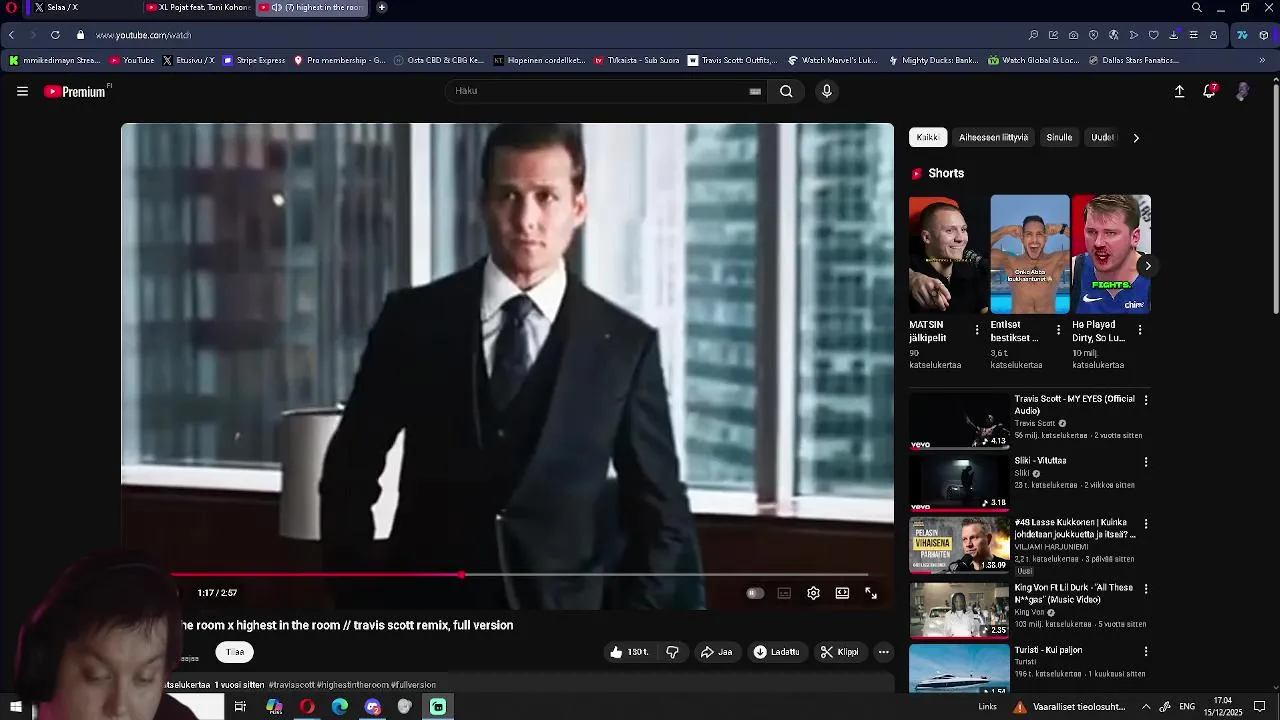This screenshot has width=1280, height=720.
Task: Switch to the XL Pojat feat. tab
Action: [x=197, y=7]
